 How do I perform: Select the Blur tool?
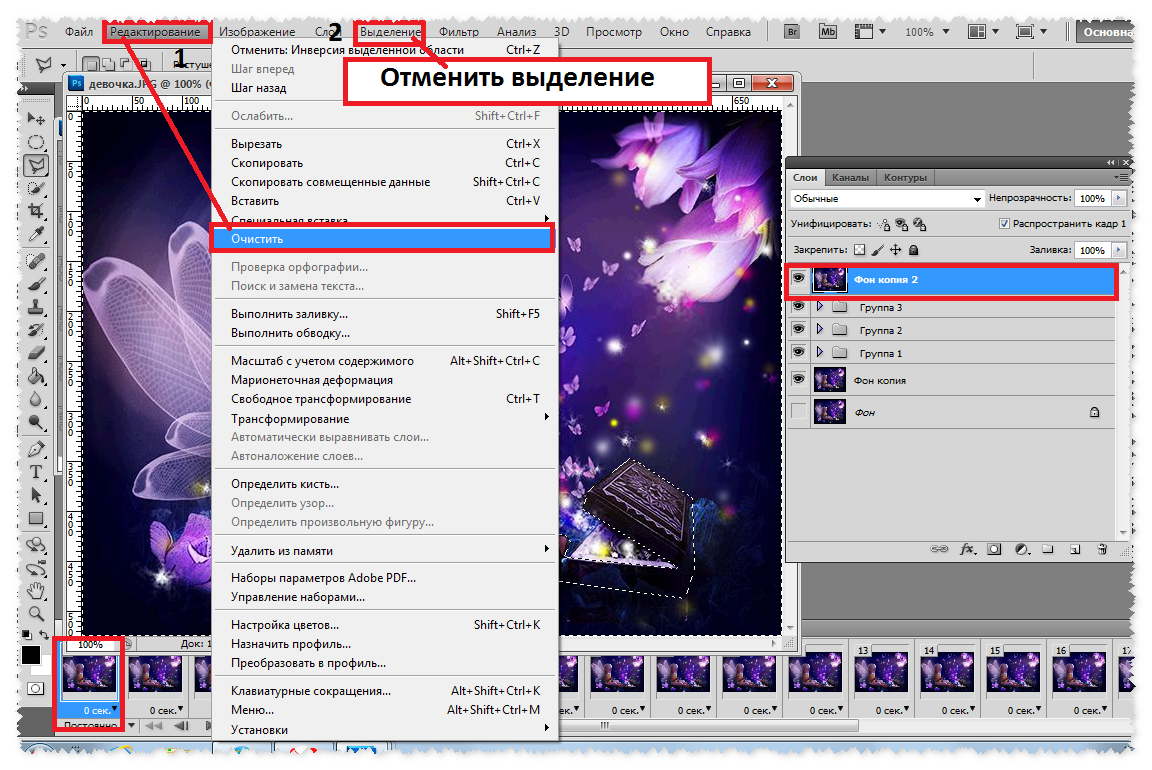click(x=35, y=400)
